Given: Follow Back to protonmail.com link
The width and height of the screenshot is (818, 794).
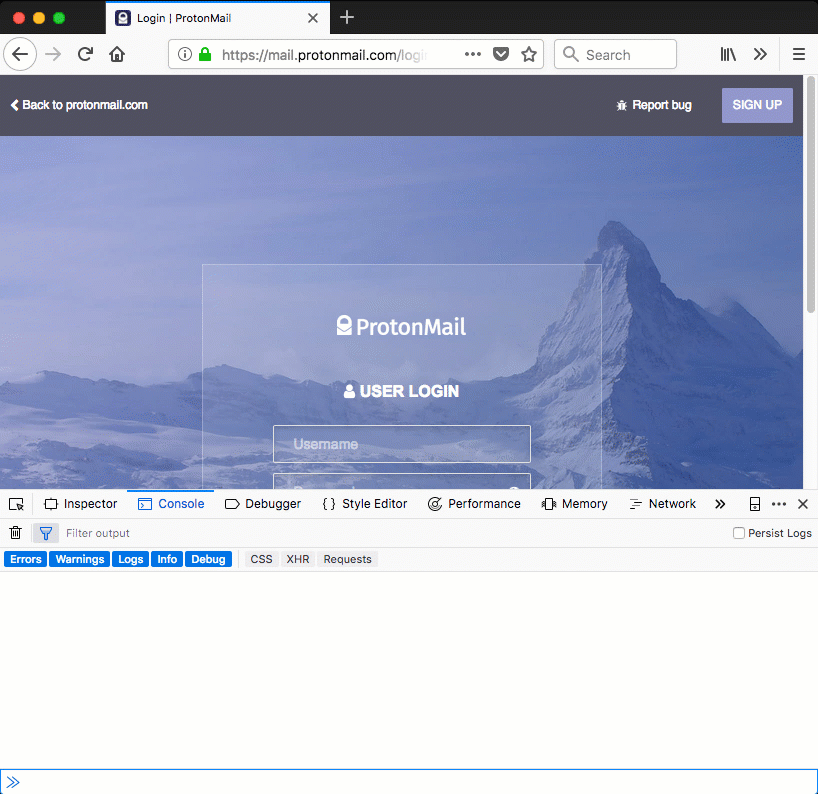Looking at the screenshot, I should [79, 105].
